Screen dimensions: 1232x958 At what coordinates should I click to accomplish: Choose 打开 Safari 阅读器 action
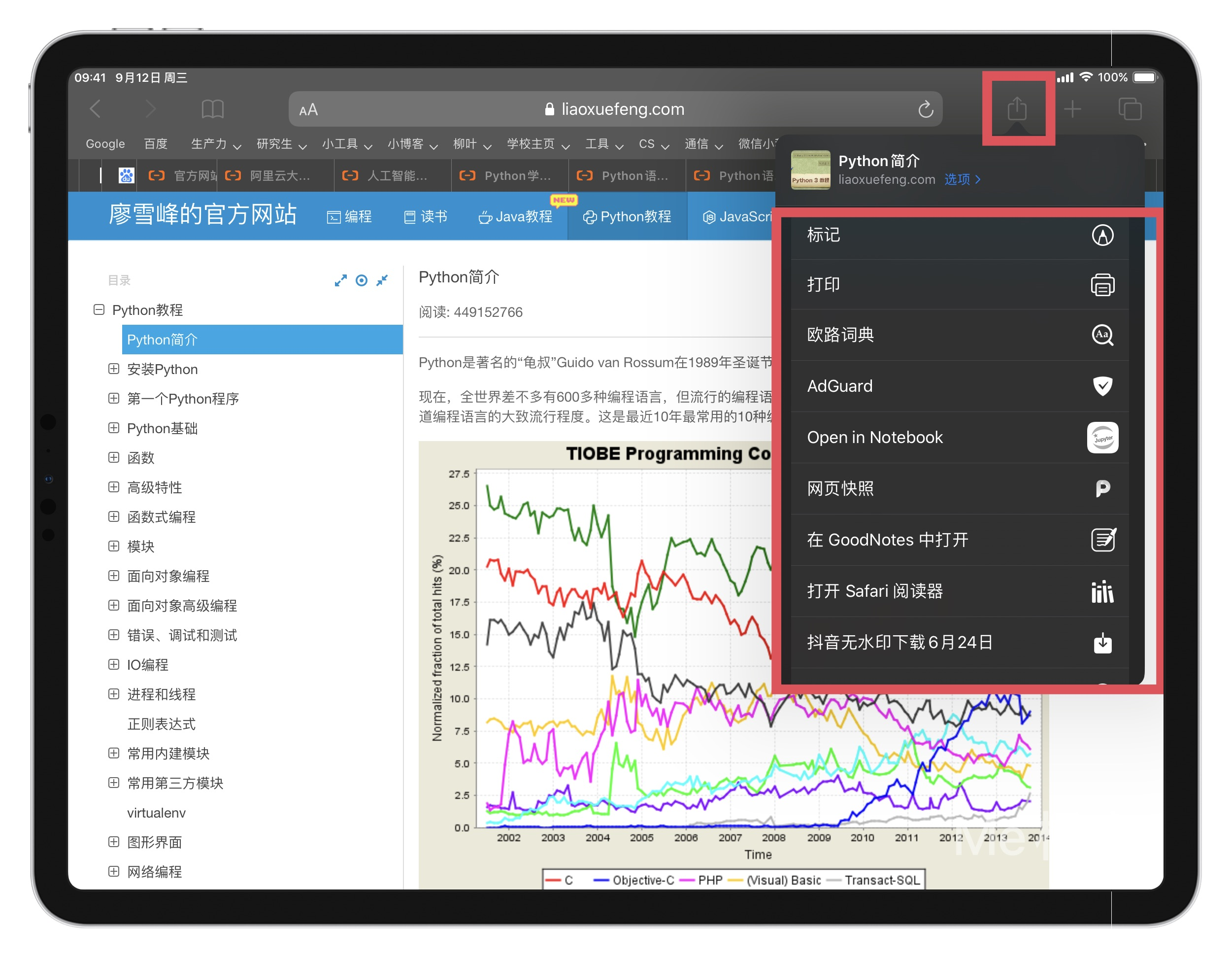[960, 591]
